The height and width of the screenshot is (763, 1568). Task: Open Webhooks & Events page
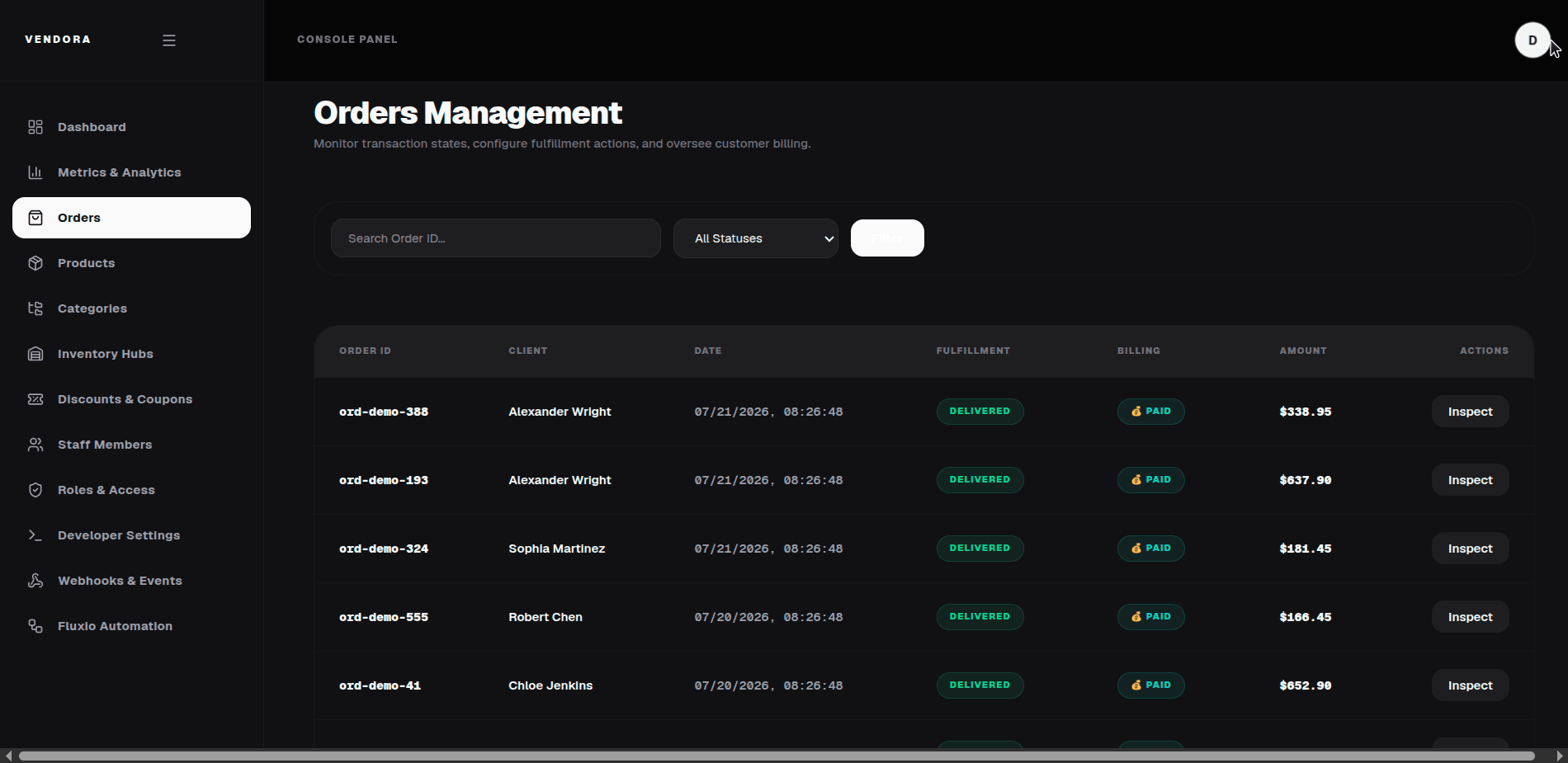click(x=132, y=581)
